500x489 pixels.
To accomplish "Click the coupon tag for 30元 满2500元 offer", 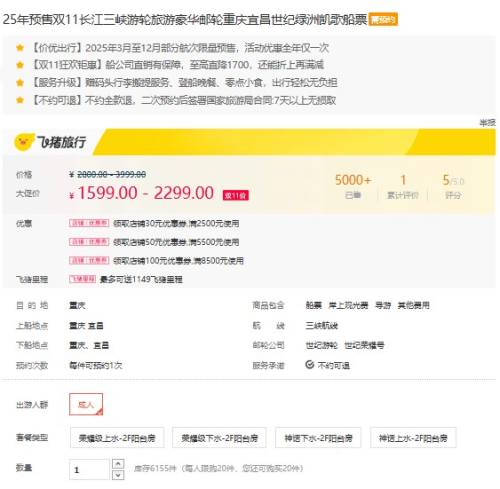I will click(89, 223).
